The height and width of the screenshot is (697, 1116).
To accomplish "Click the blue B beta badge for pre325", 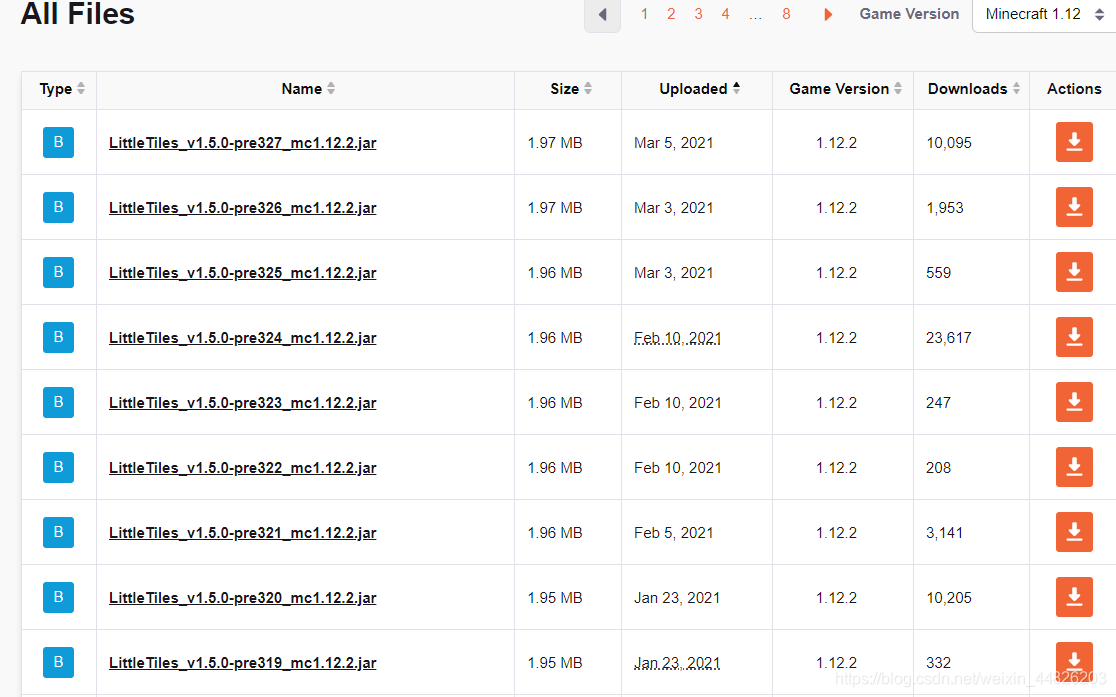I will (x=58, y=272).
